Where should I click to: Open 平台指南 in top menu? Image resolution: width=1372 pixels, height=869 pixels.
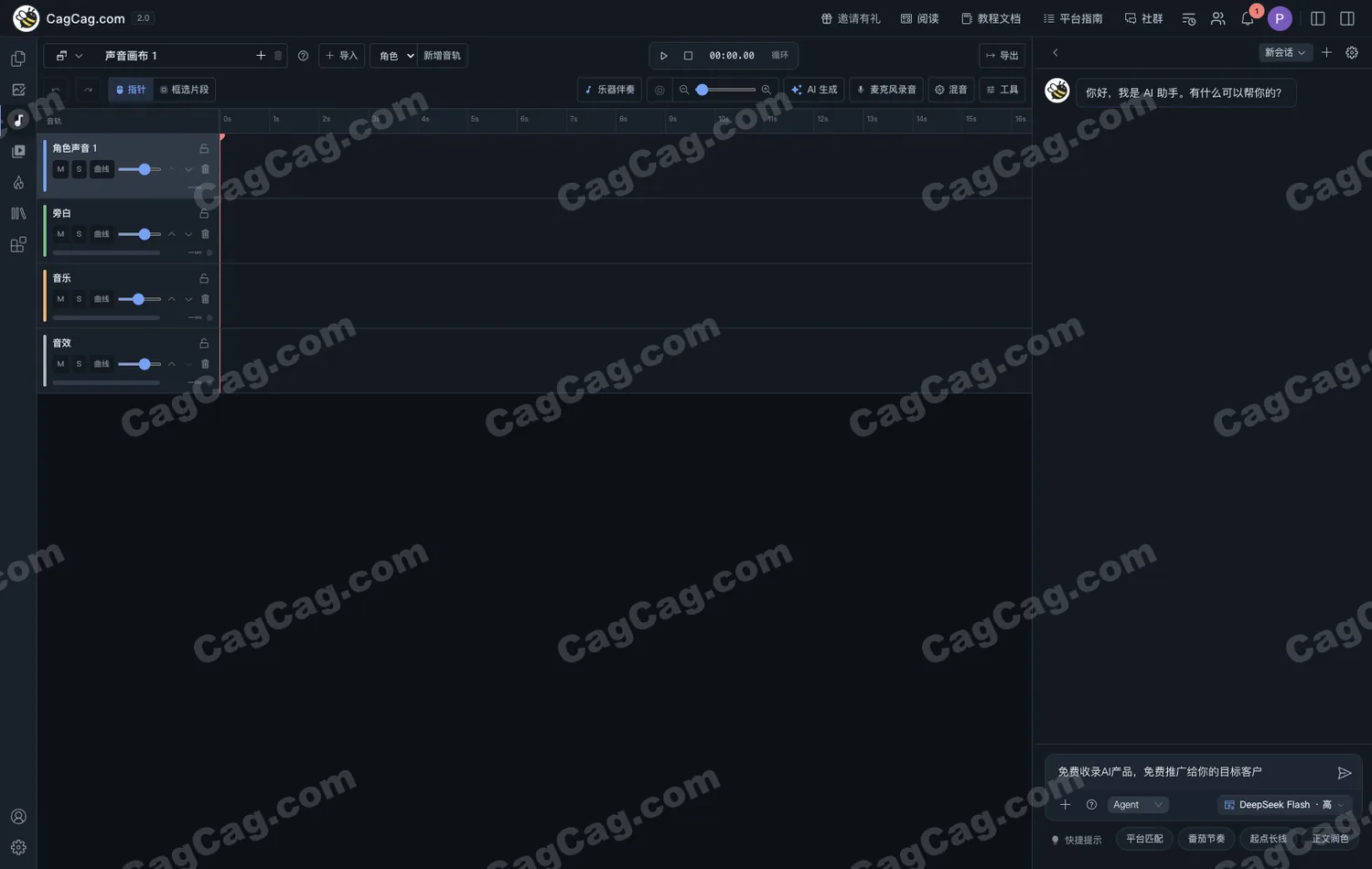click(x=1073, y=18)
